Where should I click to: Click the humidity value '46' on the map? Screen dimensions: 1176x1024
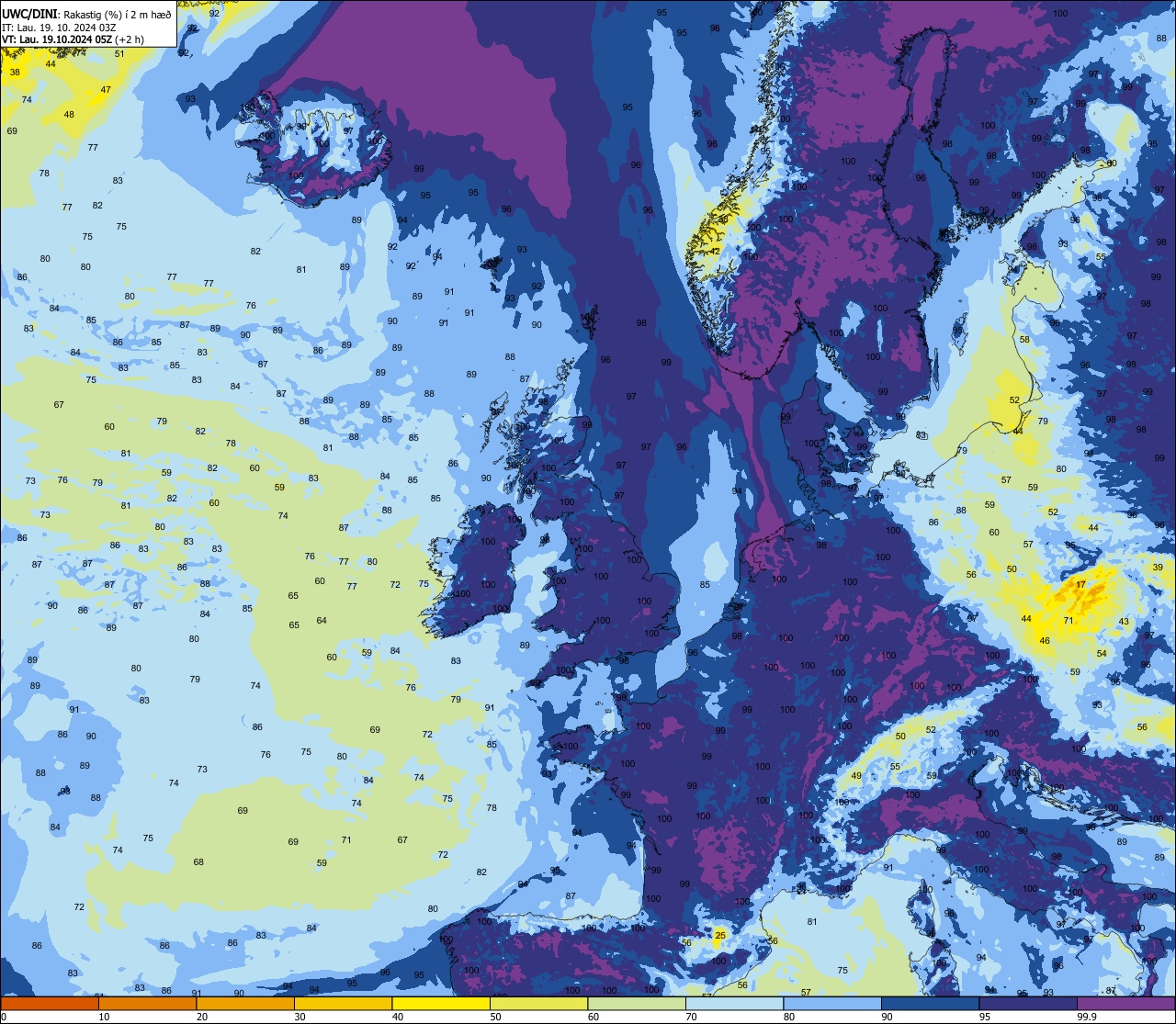(x=1045, y=641)
